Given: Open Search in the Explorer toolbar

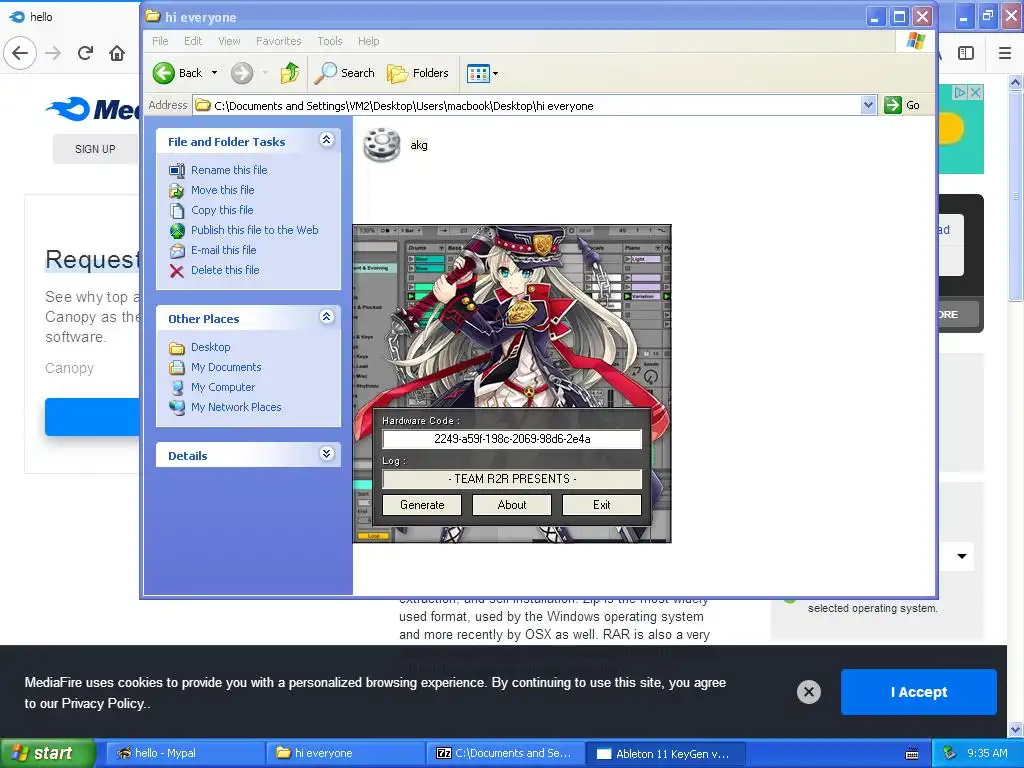Looking at the screenshot, I should [344, 73].
